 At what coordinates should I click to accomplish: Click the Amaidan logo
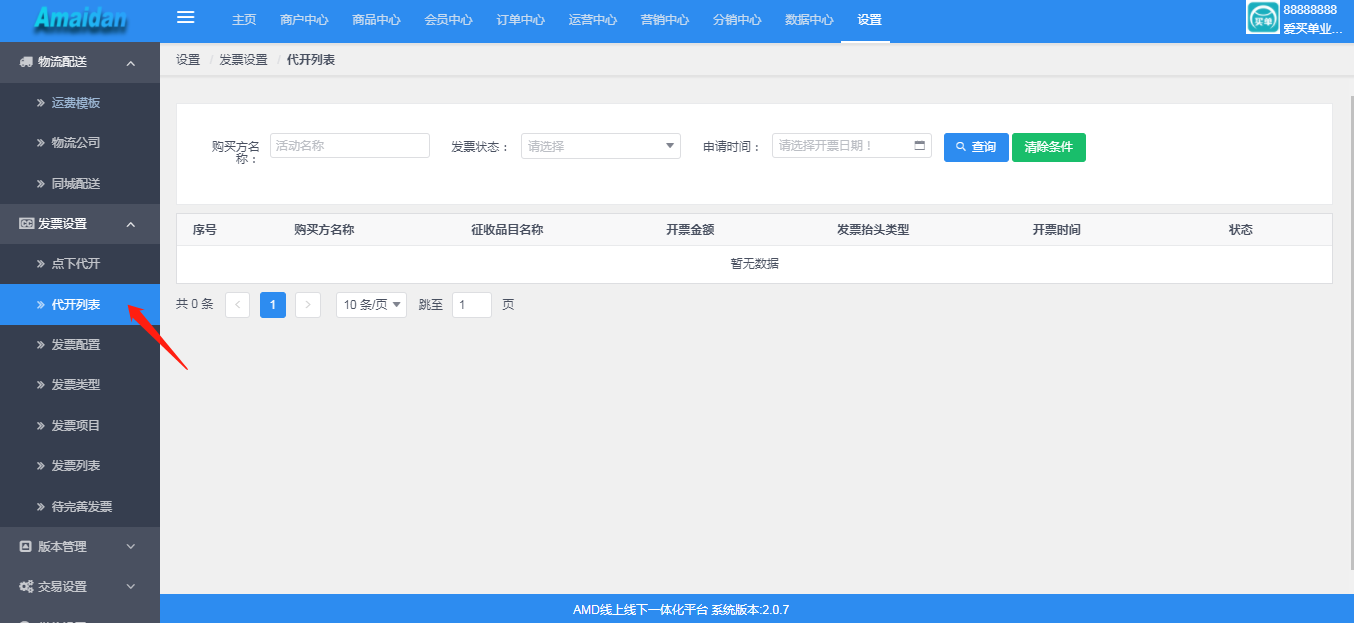(80, 18)
